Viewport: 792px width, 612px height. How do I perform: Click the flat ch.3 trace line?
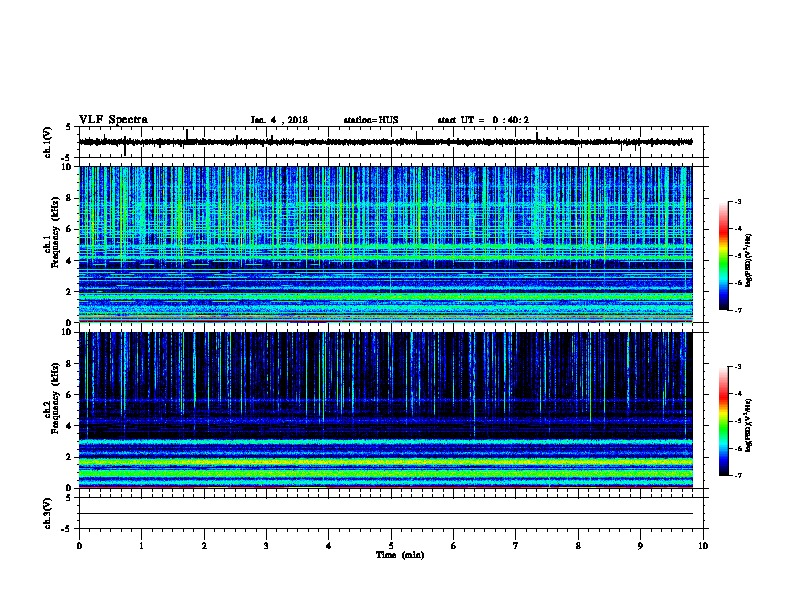pos(385,514)
